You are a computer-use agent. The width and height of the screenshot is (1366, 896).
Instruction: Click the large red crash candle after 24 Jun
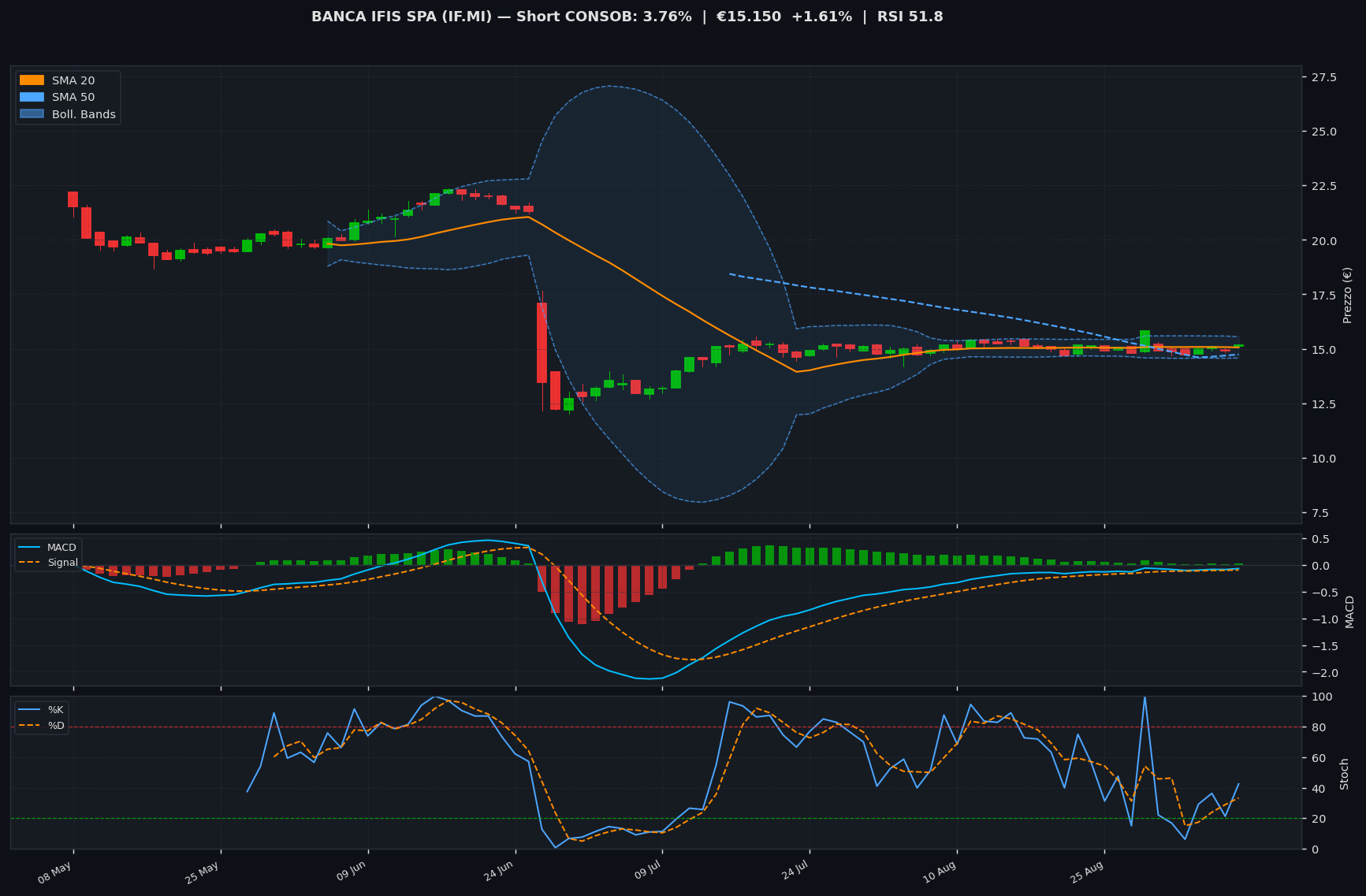(542, 343)
